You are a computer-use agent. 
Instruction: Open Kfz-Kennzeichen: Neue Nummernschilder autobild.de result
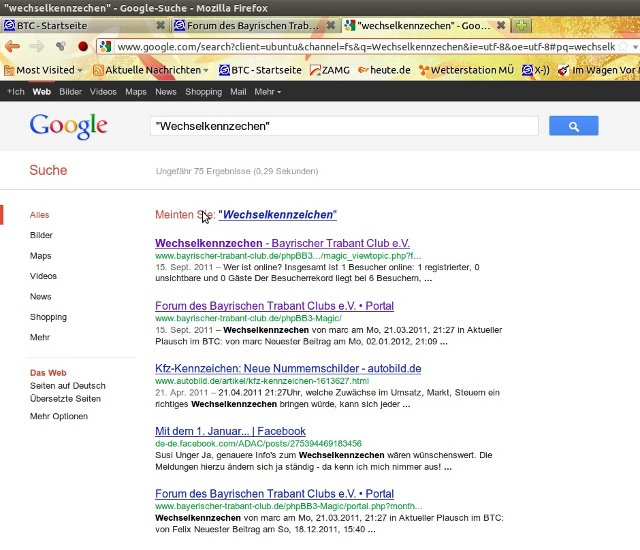288,368
